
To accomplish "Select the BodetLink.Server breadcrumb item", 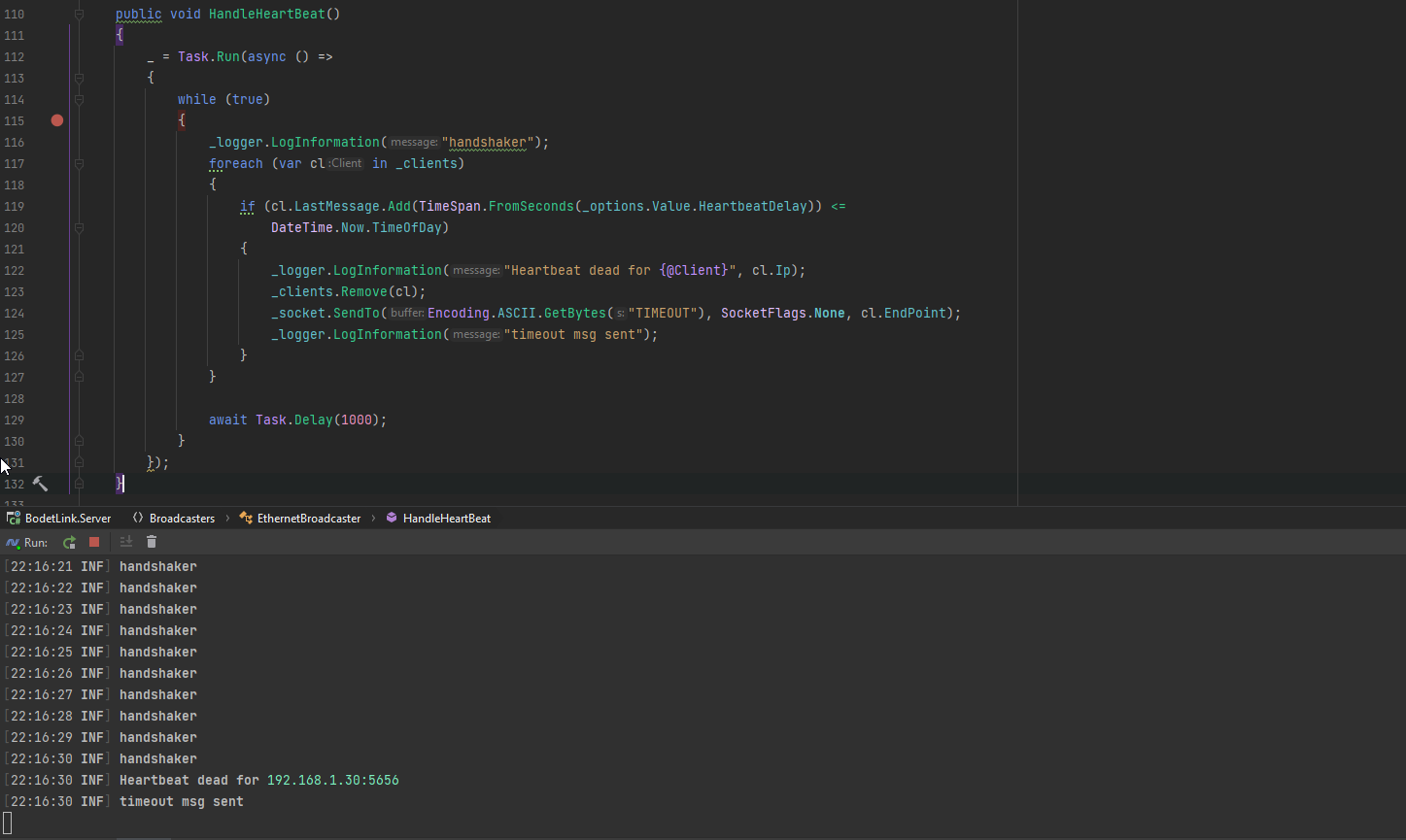I will pyautogui.click(x=68, y=519).
